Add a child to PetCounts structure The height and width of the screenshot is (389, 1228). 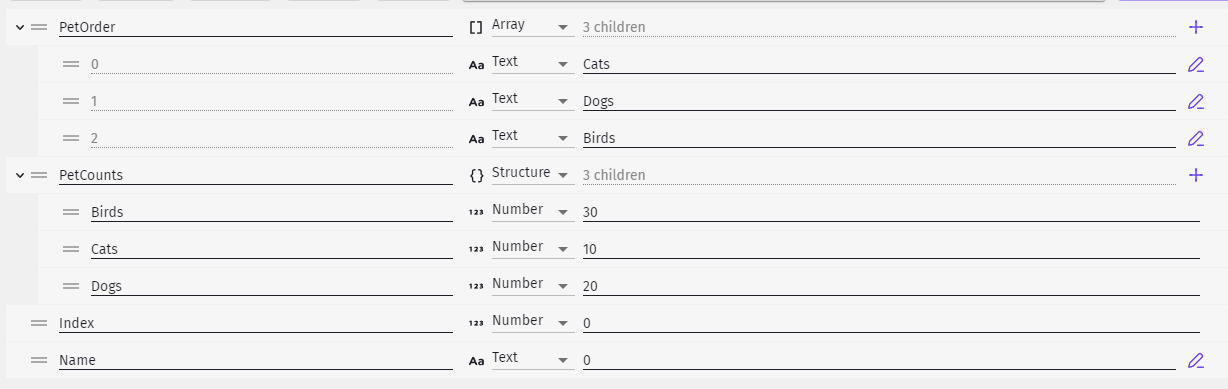point(1195,175)
